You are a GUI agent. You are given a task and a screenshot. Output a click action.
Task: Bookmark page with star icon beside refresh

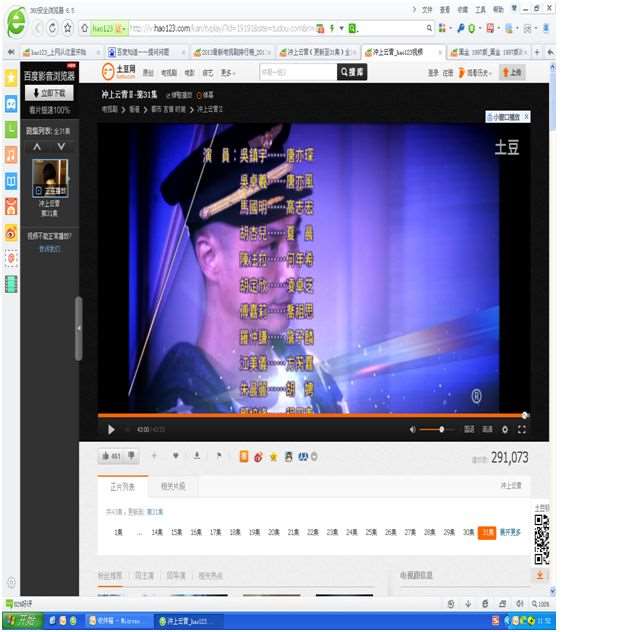point(67,28)
